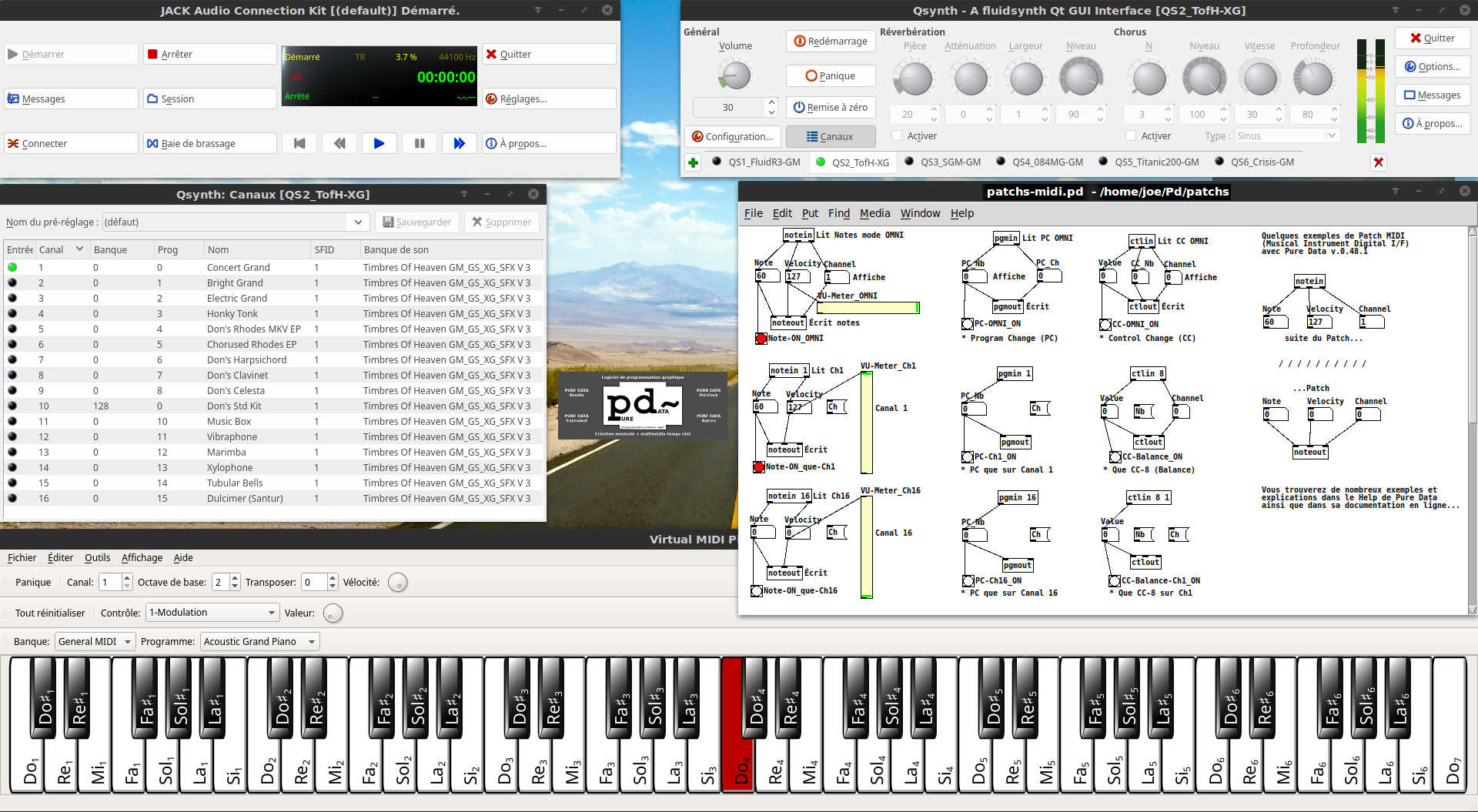Open the Chorus Type dropdown set to Sinus

(1286, 135)
